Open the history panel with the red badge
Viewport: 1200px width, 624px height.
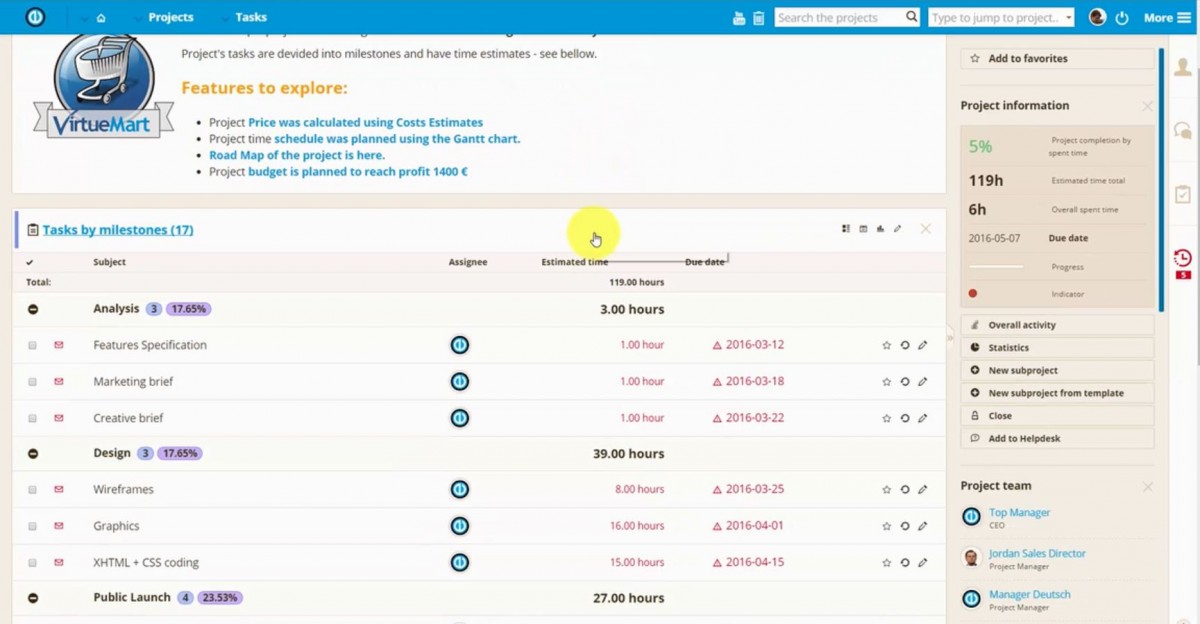[x=1181, y=258]
